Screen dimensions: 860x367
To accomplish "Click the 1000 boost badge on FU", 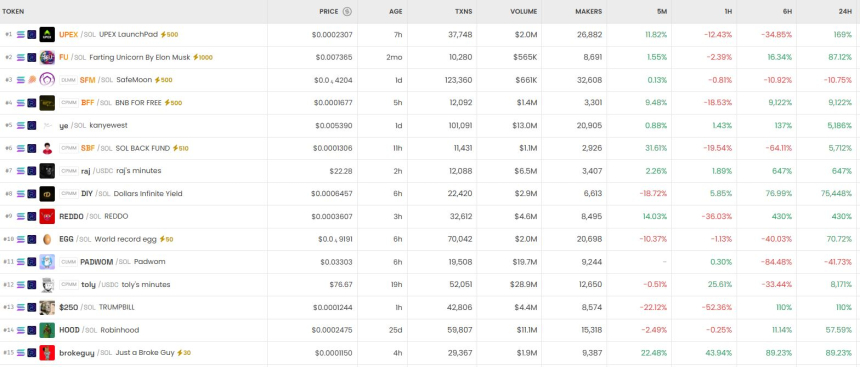I will [x=202, y=57].
